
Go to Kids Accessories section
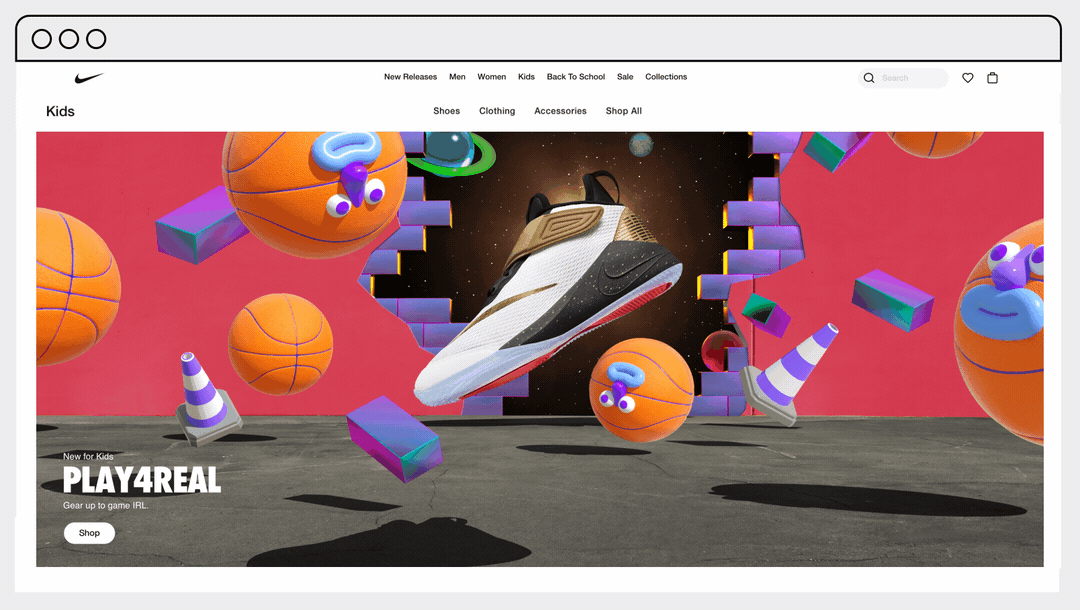coord(561,111)
